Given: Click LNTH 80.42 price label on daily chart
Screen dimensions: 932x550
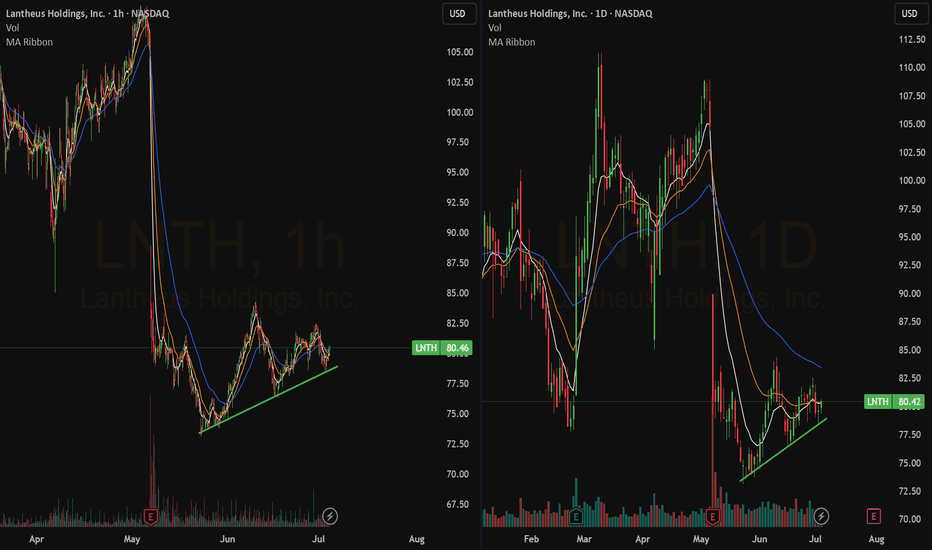Looking at the screenshot, I should [x=895, y=402].
